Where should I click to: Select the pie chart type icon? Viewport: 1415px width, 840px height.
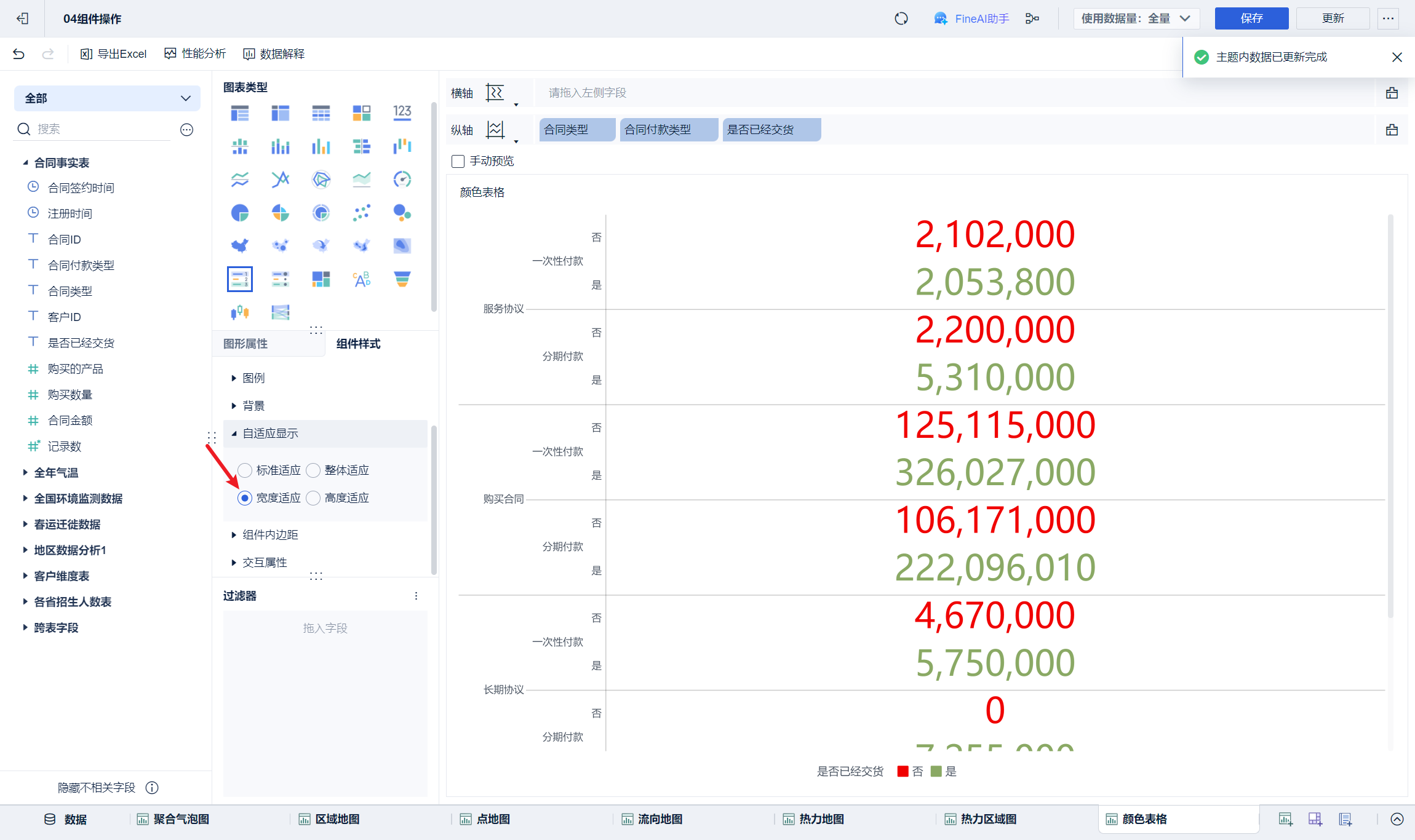pos(240,213)
